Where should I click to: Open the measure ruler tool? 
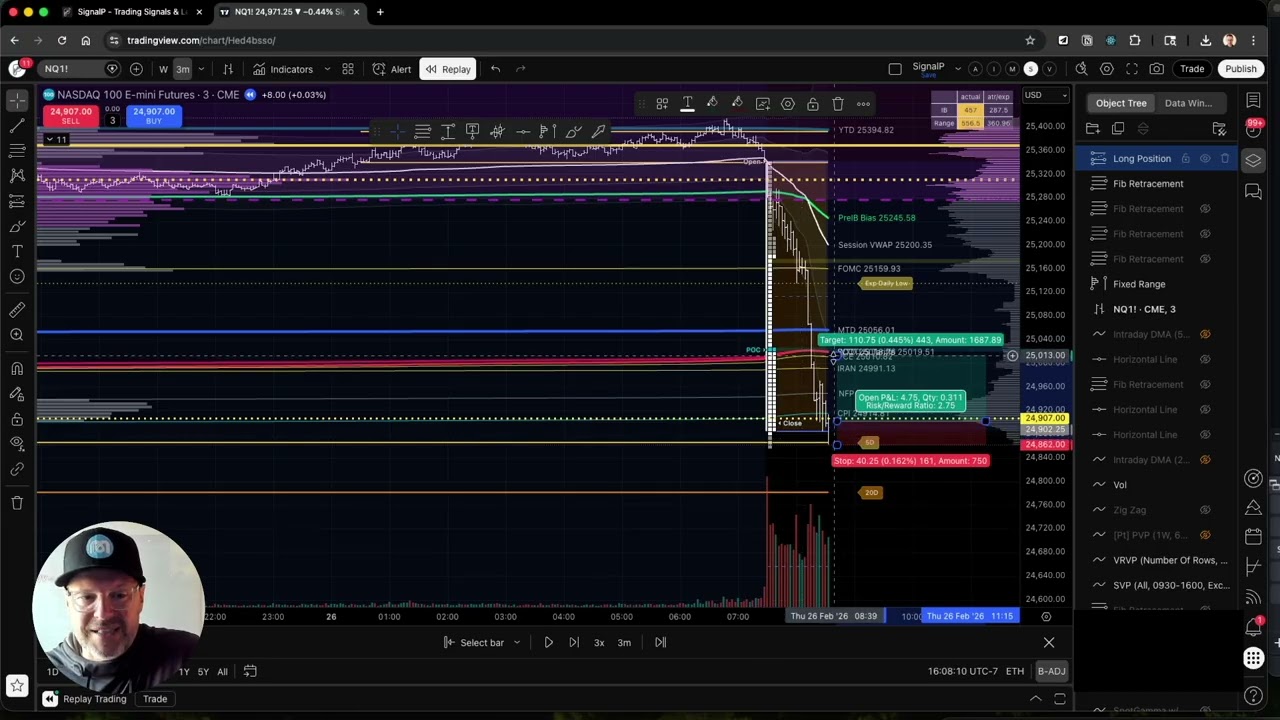(x=17, y=310)
